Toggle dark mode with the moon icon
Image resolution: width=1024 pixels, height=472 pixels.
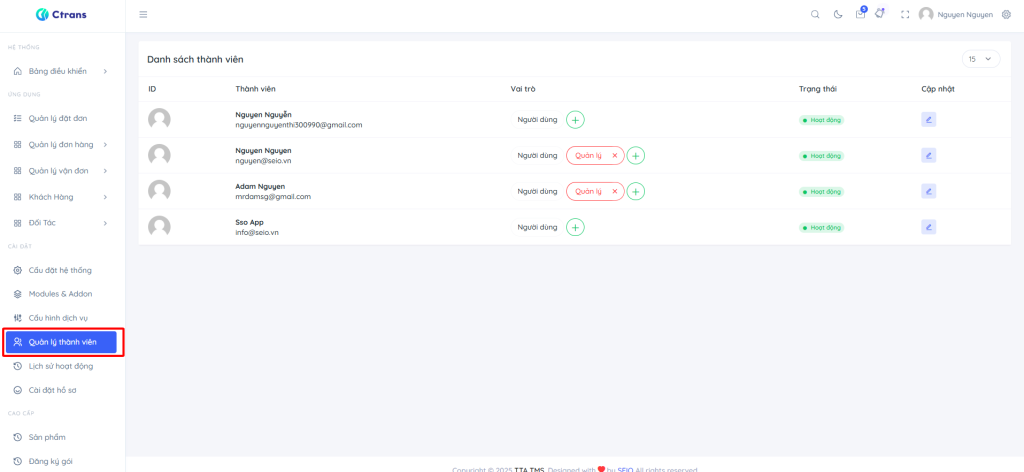pos(838,15)
